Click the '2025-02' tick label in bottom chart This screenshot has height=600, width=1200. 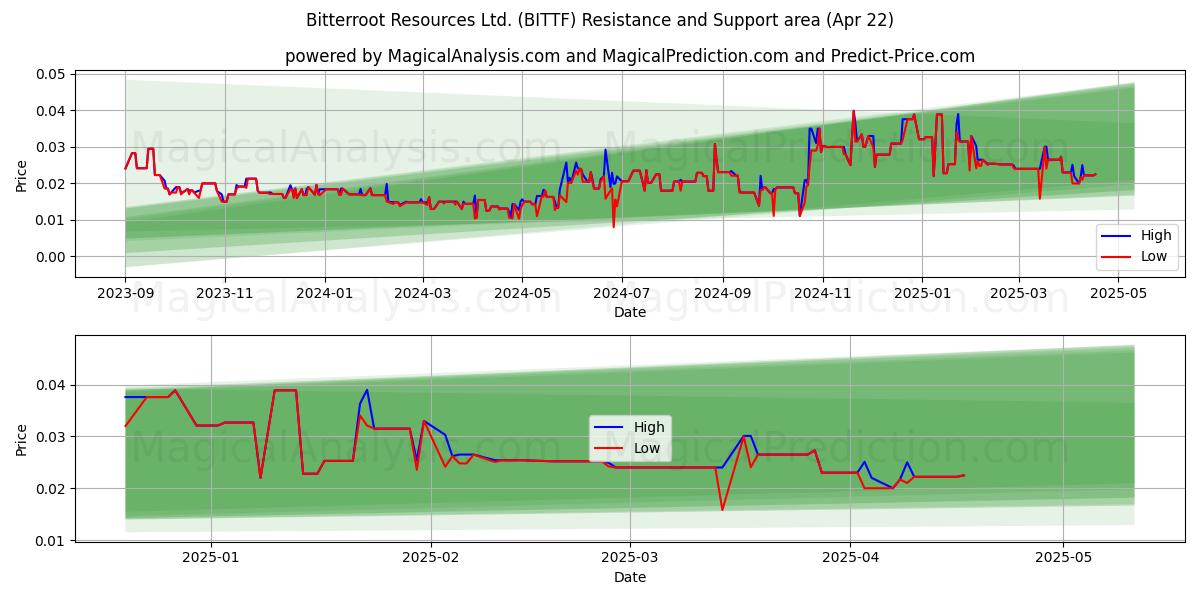[x=430, y=557]
